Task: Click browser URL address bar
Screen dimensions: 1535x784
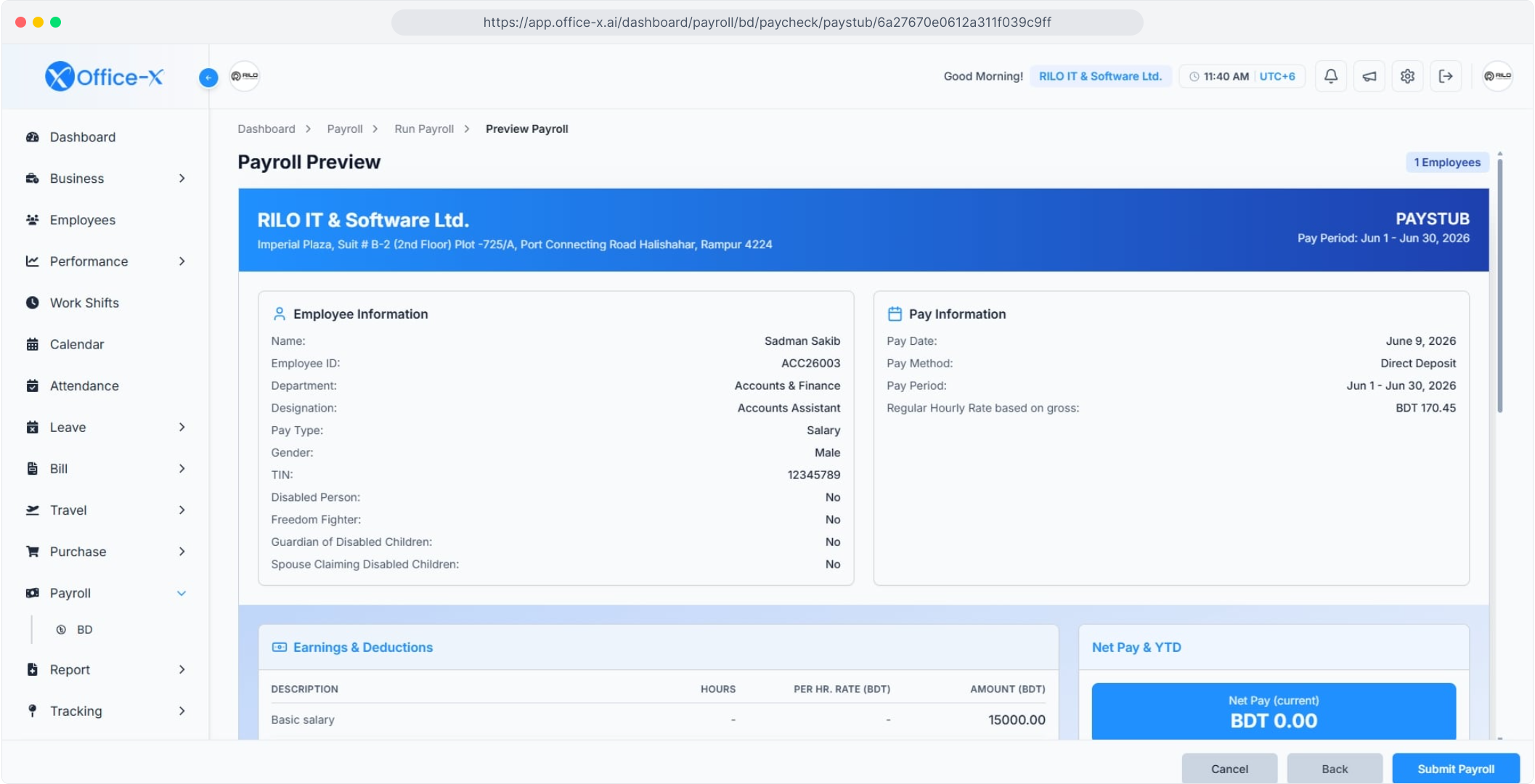Action: coord(767,23)
